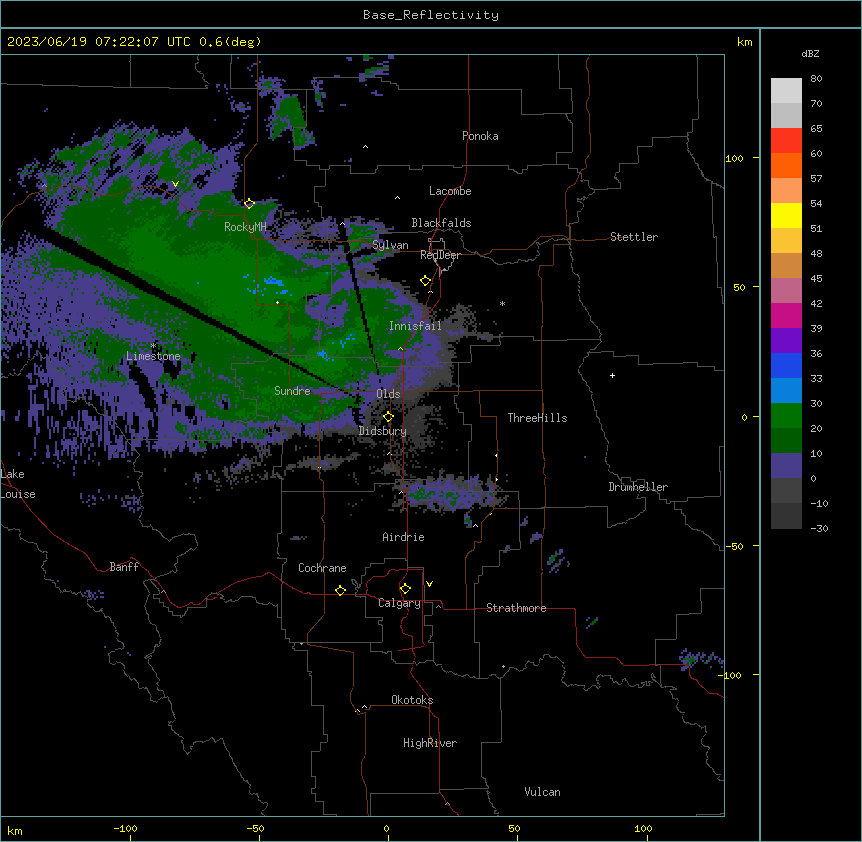Click the Calgary city label

[400, 603]
